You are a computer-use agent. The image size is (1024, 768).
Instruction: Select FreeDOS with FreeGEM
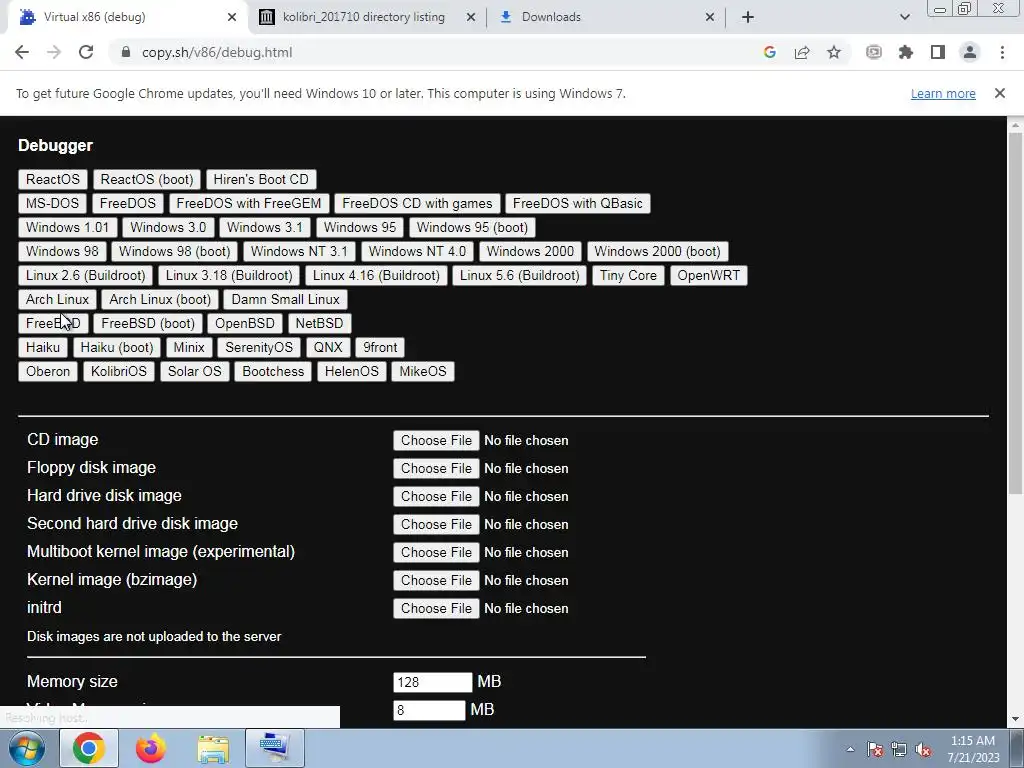(x=249, y=203)
